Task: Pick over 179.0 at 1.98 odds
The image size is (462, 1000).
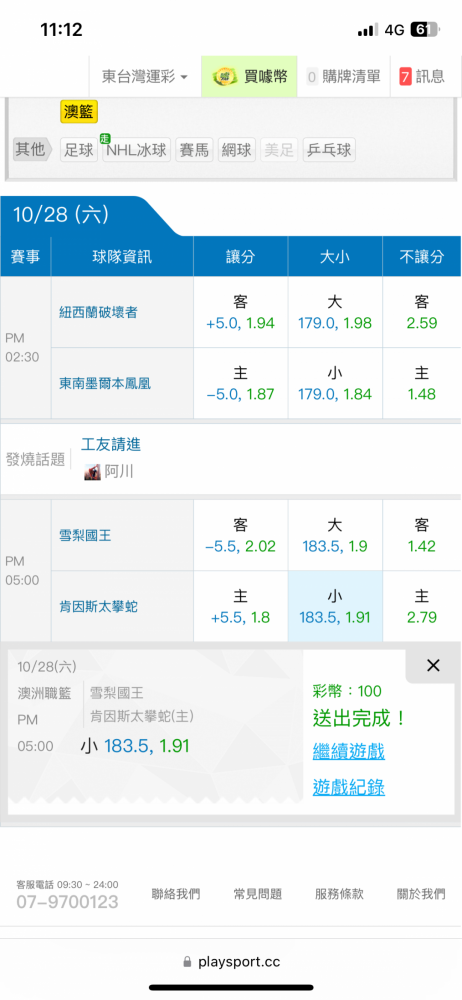Action: click(x=335, y=312)
